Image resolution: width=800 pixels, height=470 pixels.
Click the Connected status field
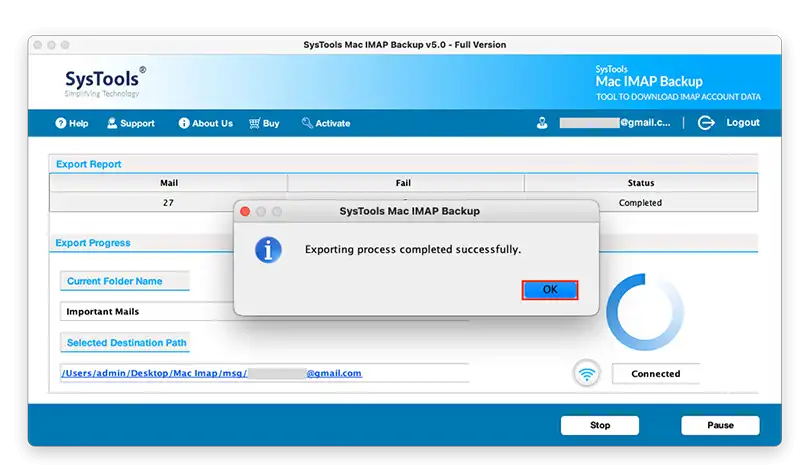point(656,374)
